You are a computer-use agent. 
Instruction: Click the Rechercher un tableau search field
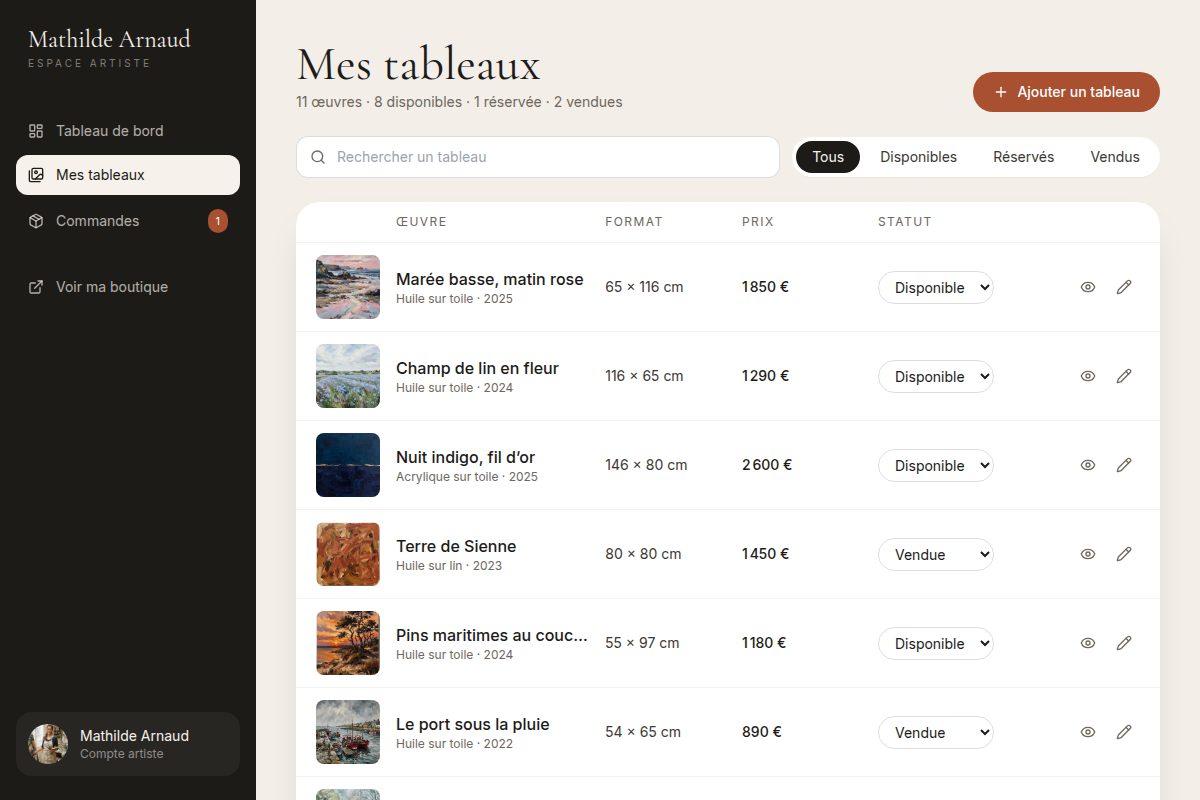tap(538, 157)
